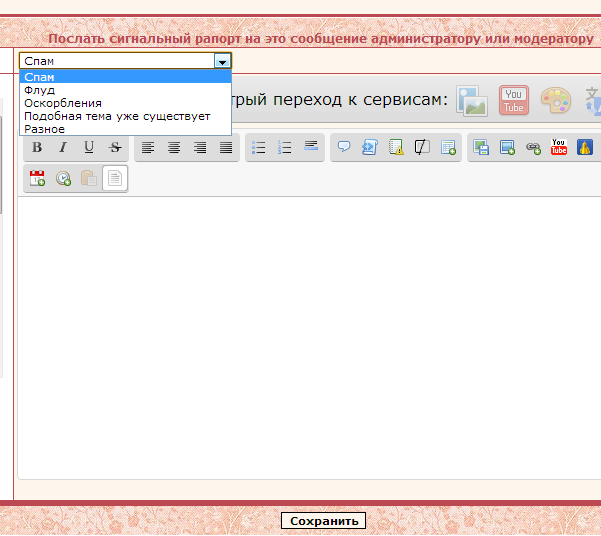Viewport: 601px width, 536px height.
Task: Insert a quote speech bubble
Action: coord(344,147)
